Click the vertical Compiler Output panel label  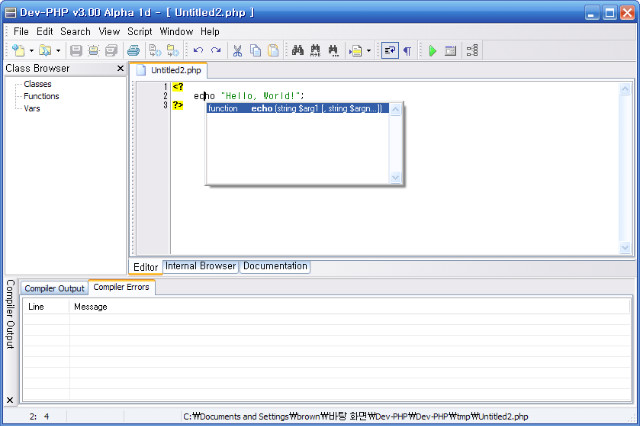click(11, 314)
